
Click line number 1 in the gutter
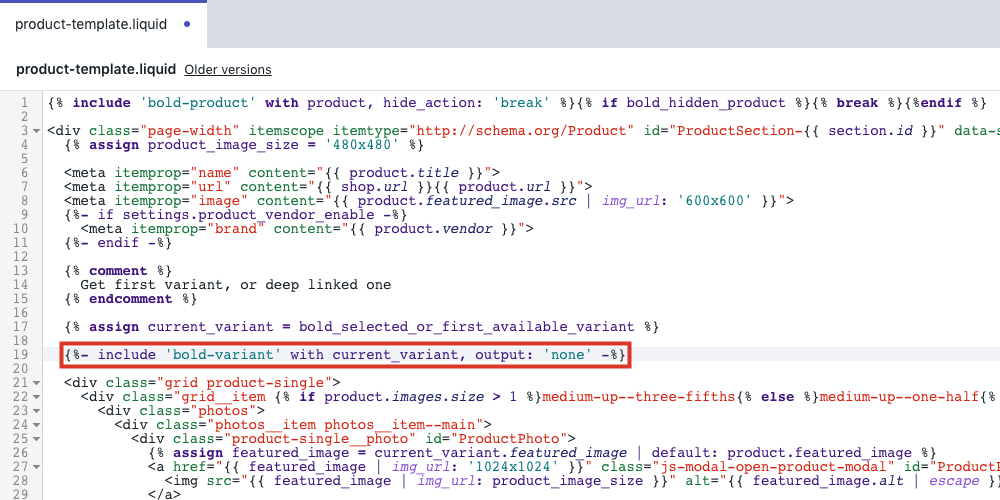click(24, 103)
